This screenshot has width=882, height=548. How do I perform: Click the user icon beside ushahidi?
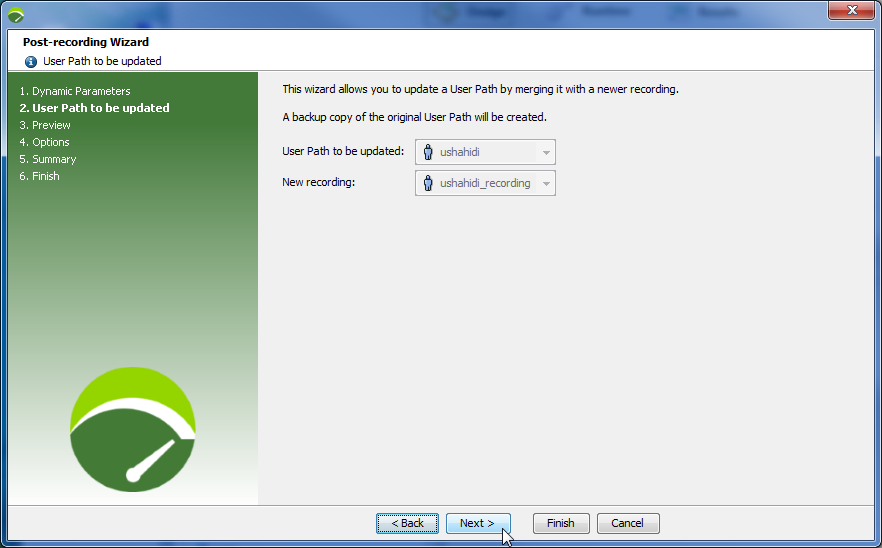(428, 152)
